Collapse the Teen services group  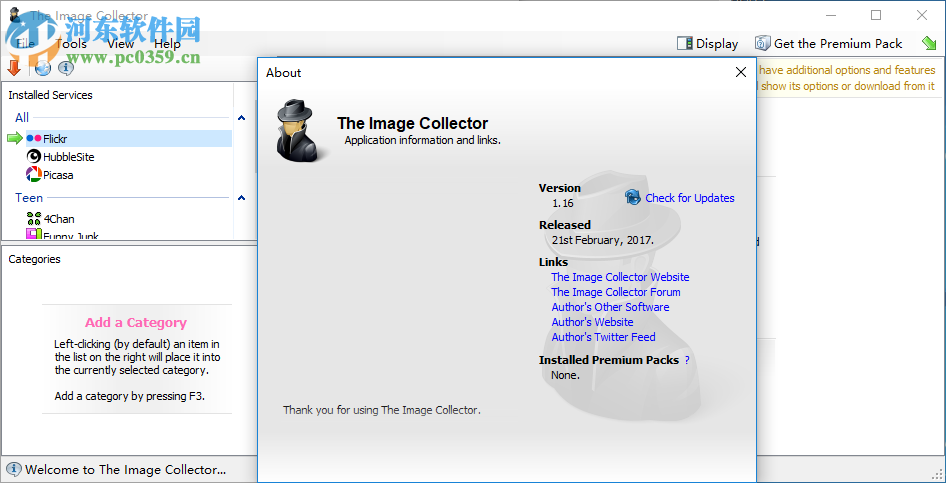pos(241,198)
